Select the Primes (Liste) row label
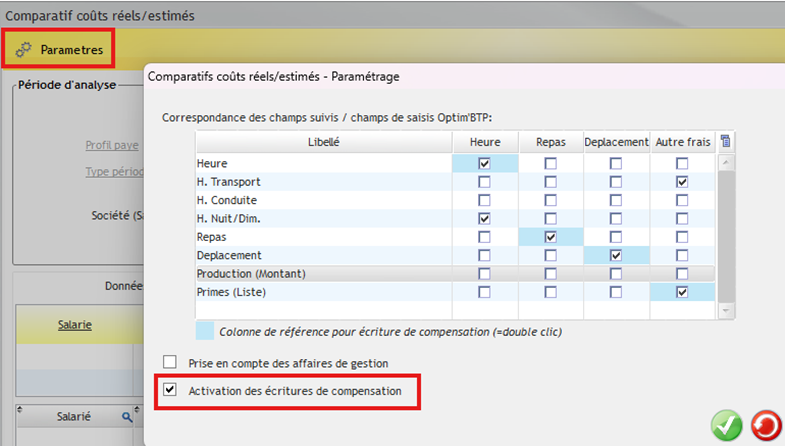Viewport: 785px width, 446px height. coord(231,292)
